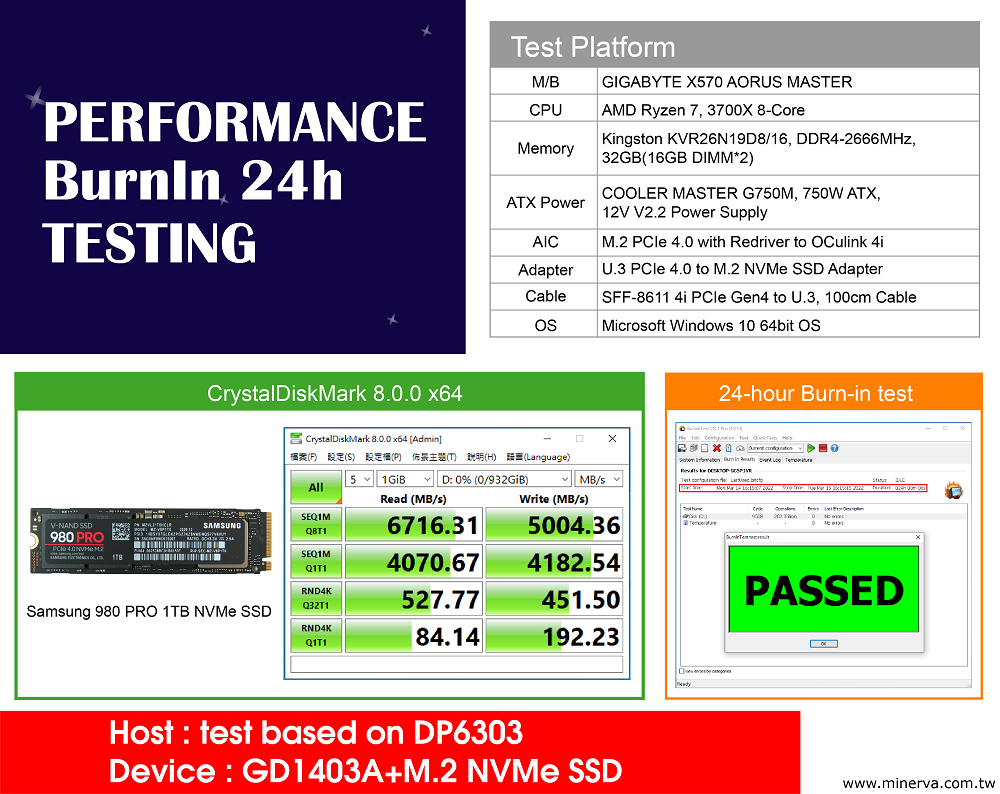Run the RND4K Q1T1 test
Viewport: 1000px width, 794px height.
click(x=316, y=635)
